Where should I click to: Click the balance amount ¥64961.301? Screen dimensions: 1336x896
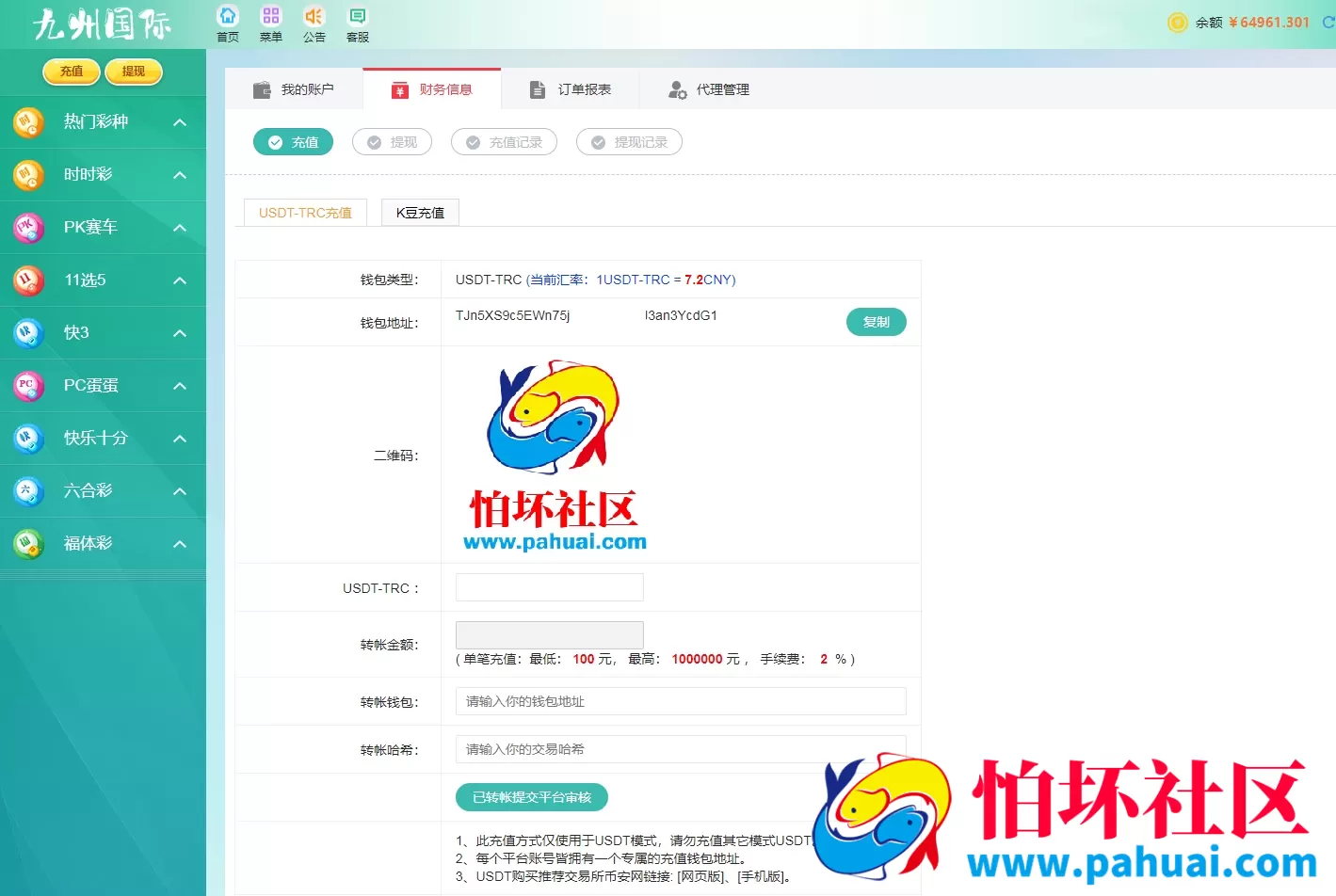1269,23
